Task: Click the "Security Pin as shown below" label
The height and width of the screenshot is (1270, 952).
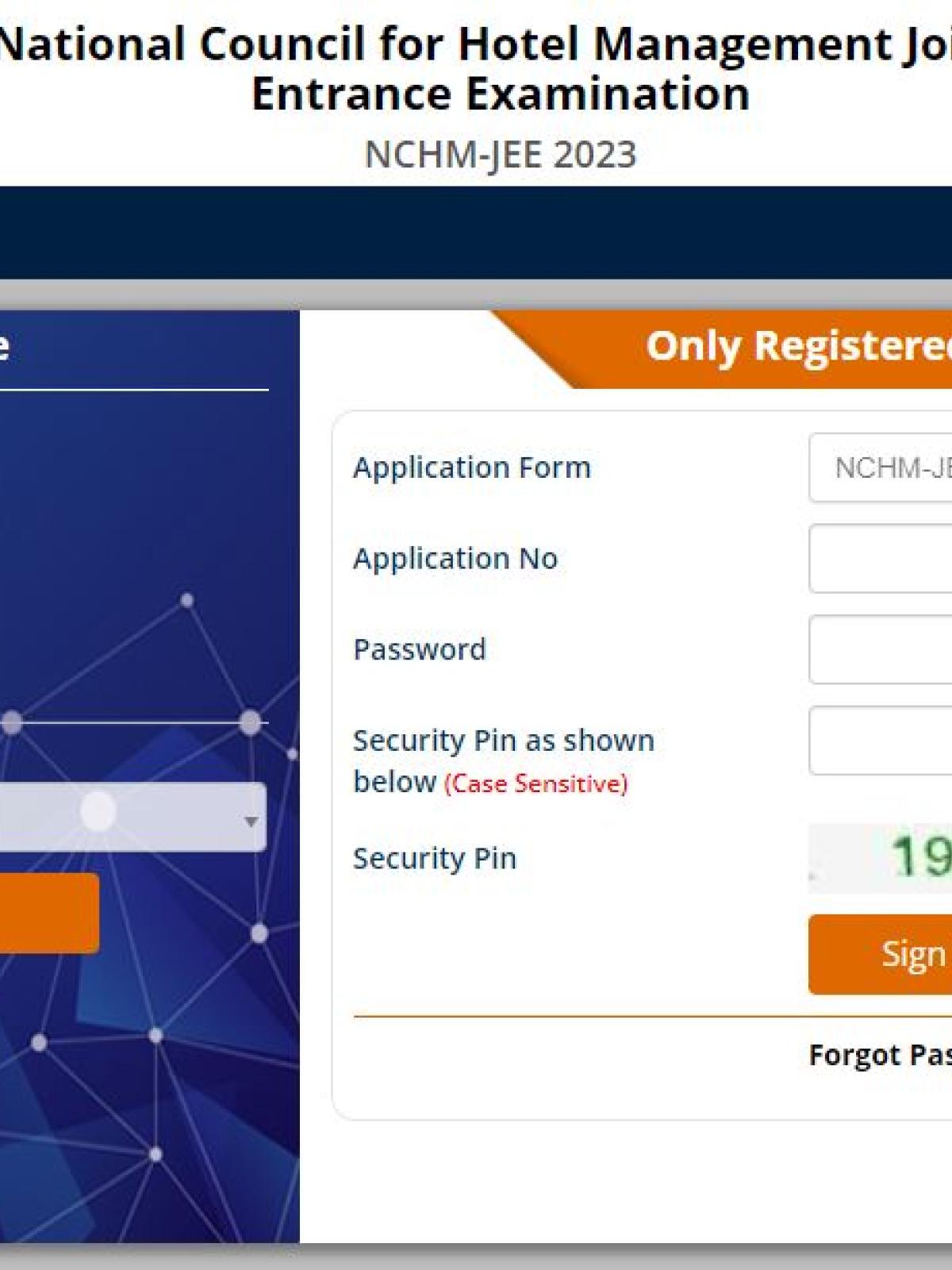Action: tap(503, 741)
